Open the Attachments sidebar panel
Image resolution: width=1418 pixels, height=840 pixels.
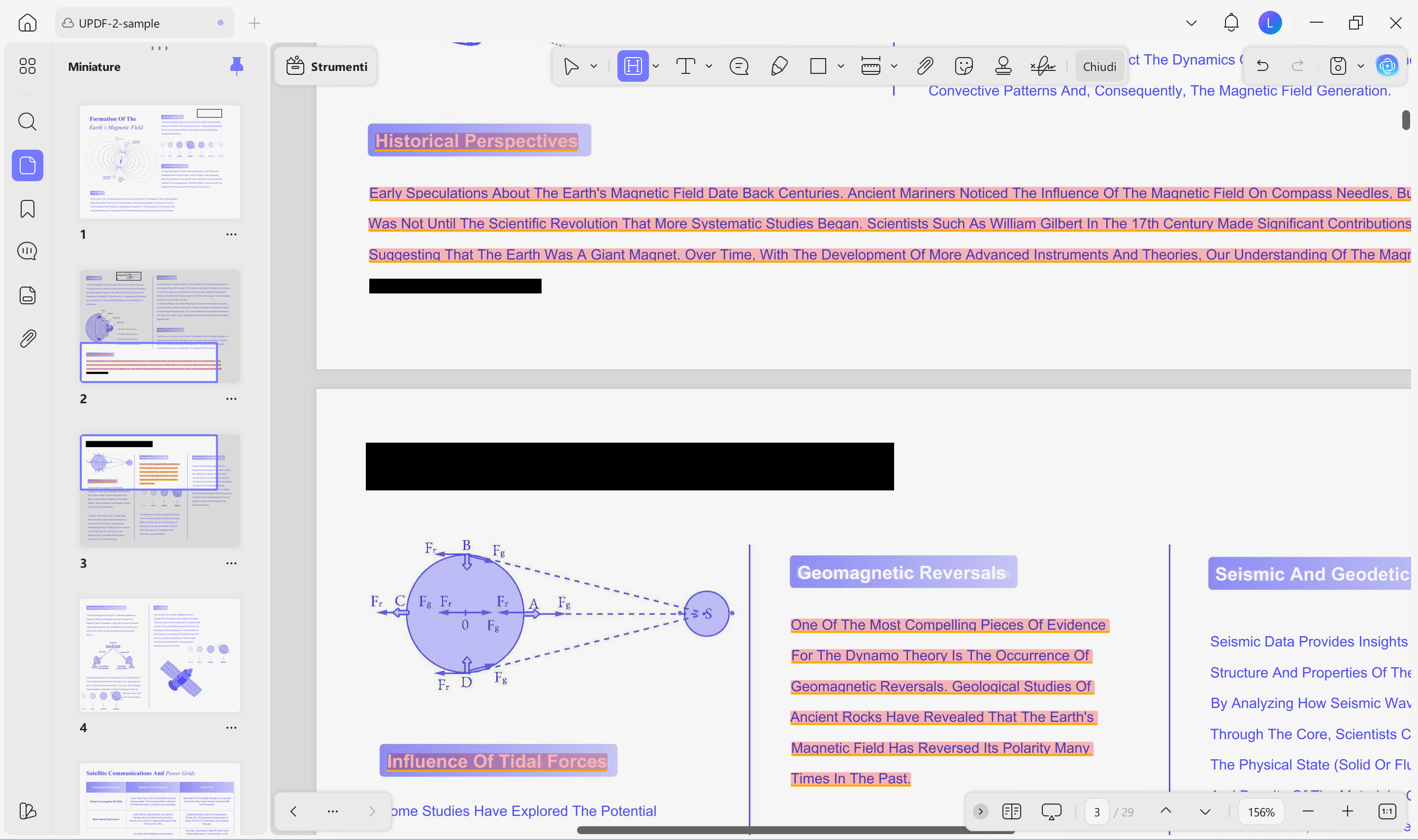click(27, 338)
